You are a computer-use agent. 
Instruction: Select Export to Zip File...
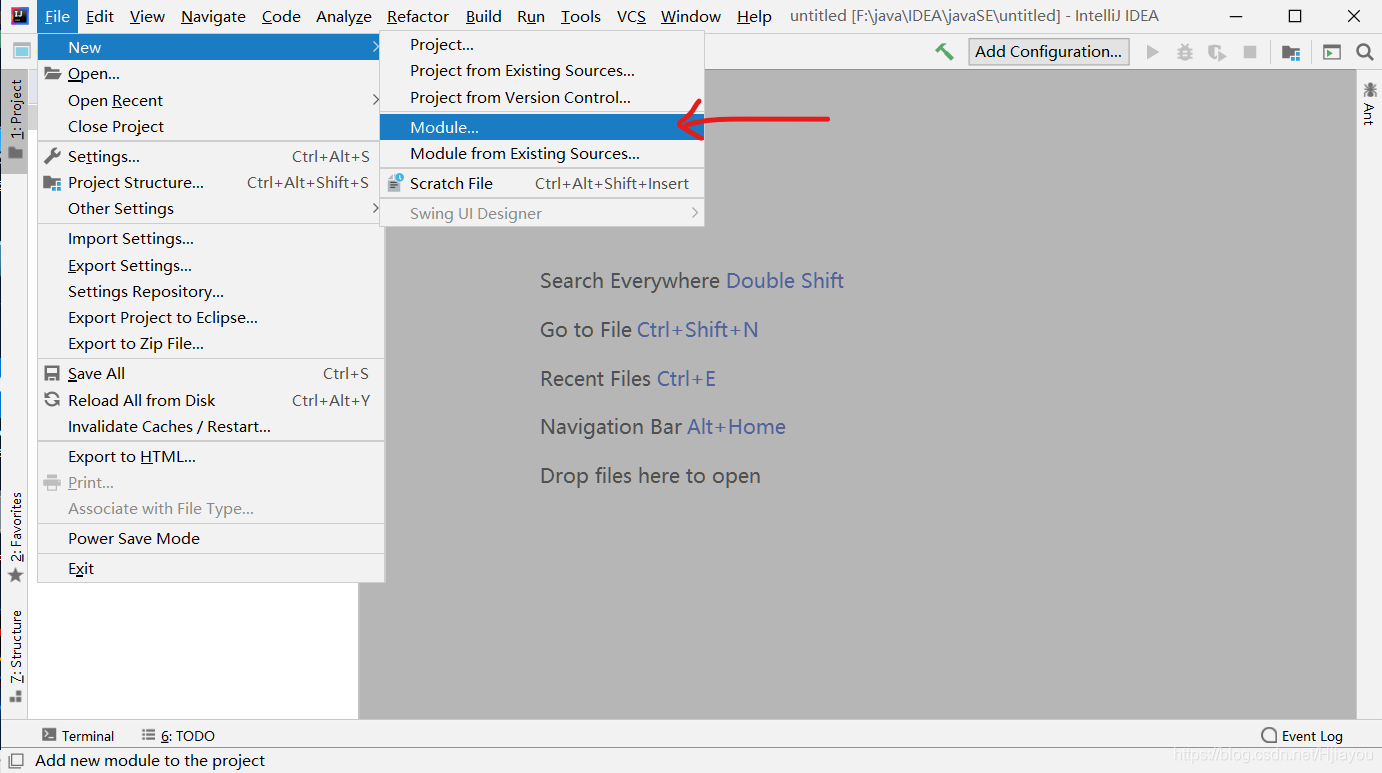click(211, 343)
